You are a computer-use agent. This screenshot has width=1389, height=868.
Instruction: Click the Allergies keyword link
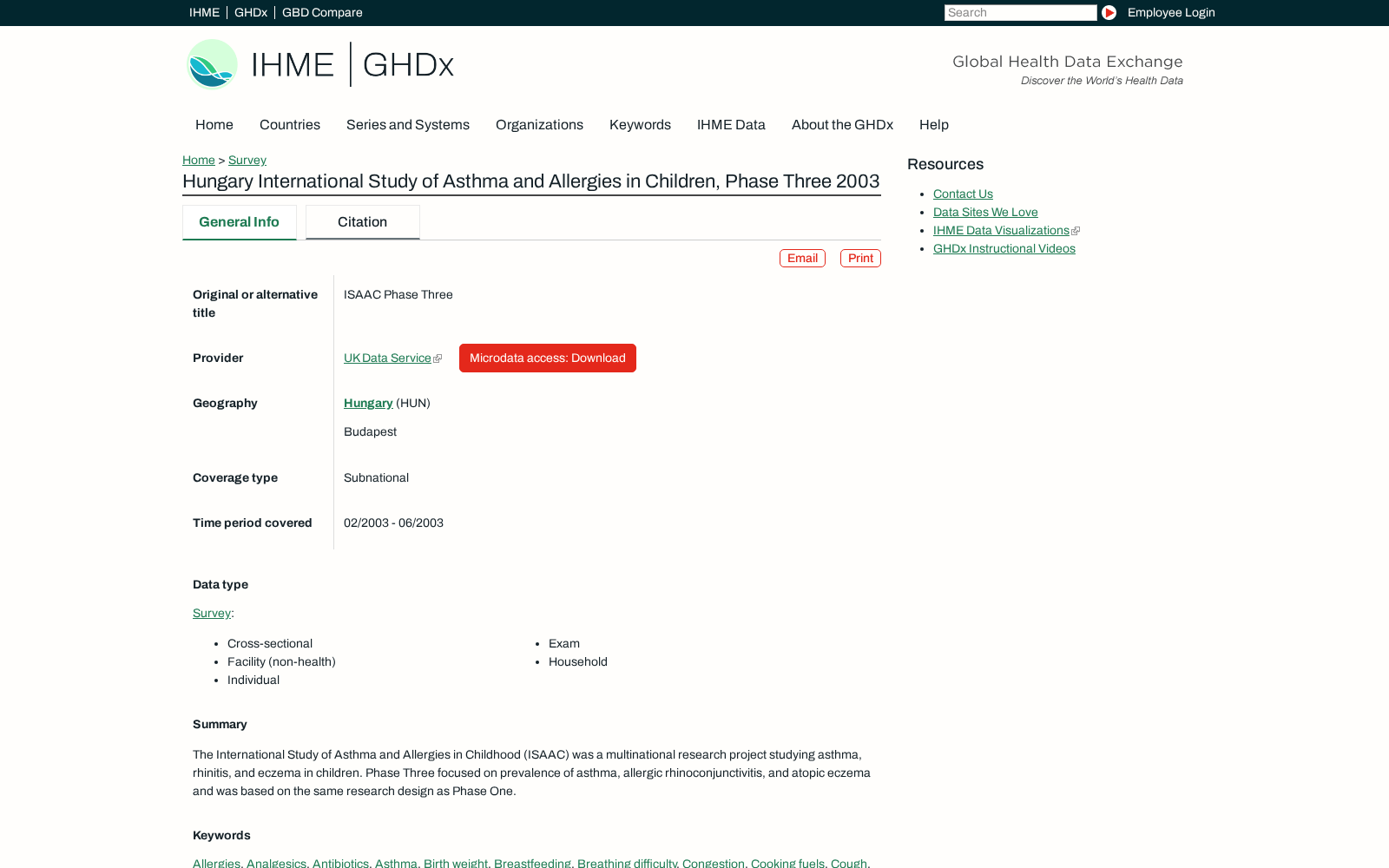[x=216, y=863]
